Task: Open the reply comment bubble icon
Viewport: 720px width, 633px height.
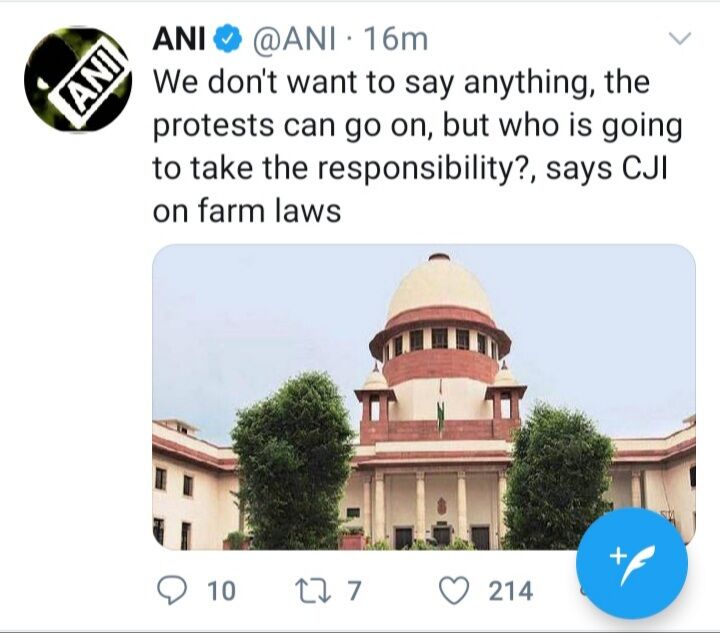Action: [x=172, y=590]
